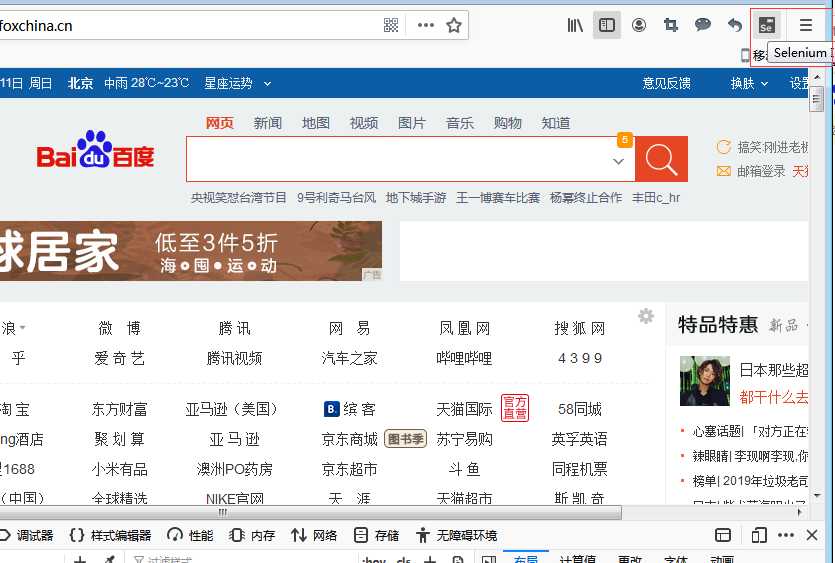Switch to 内存 memory devtools tab
The image size is (835, 563).
252,535
